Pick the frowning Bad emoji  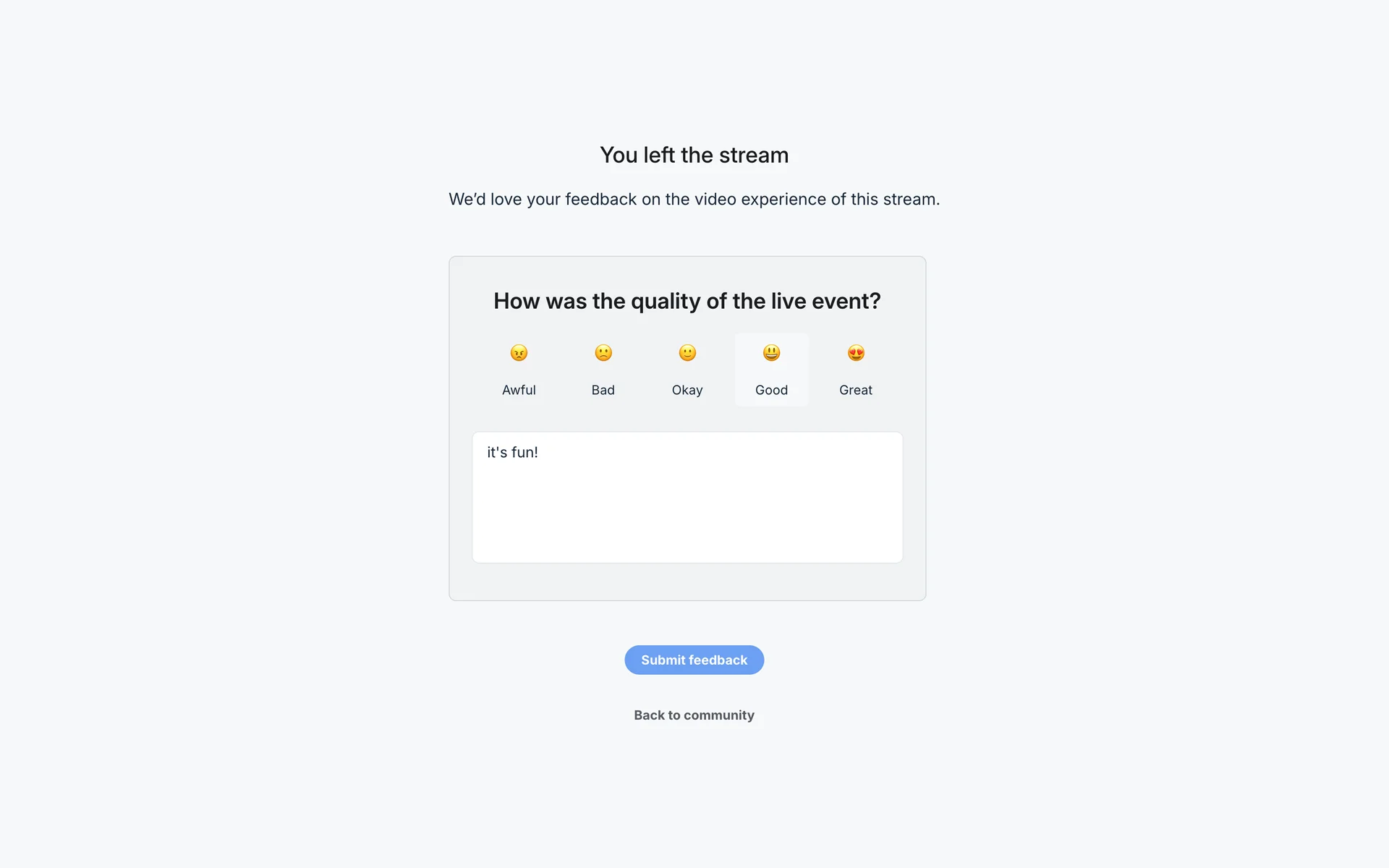(603, 353)
